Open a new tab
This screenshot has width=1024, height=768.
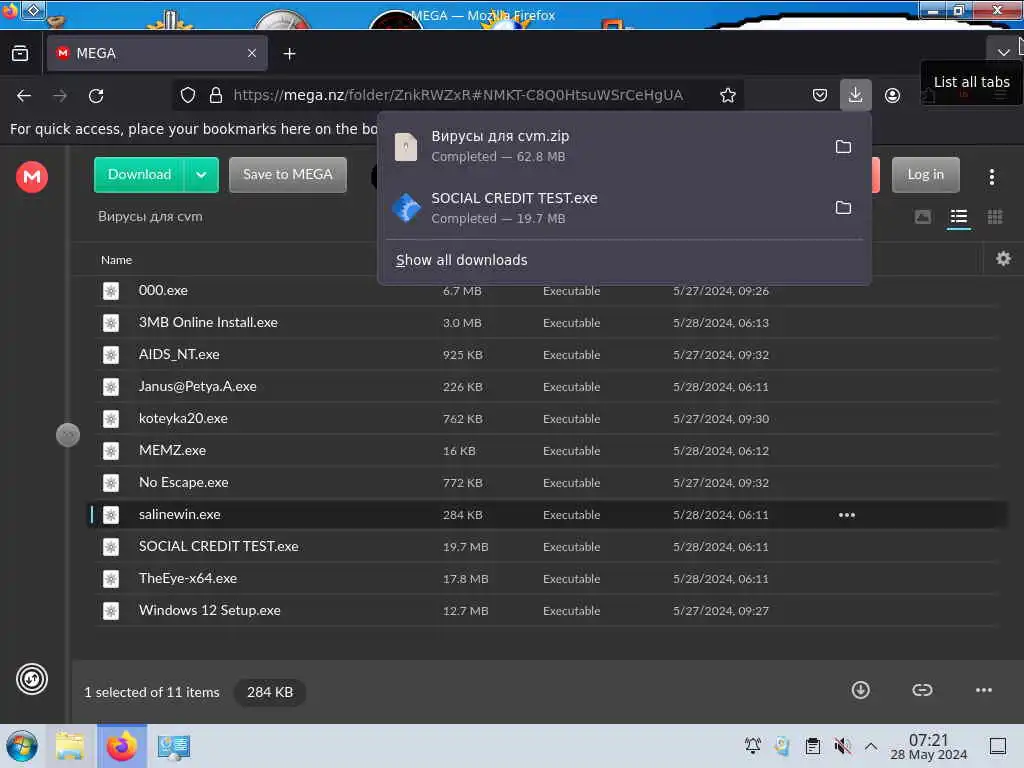pyautogui.click(x=289, y=54)
